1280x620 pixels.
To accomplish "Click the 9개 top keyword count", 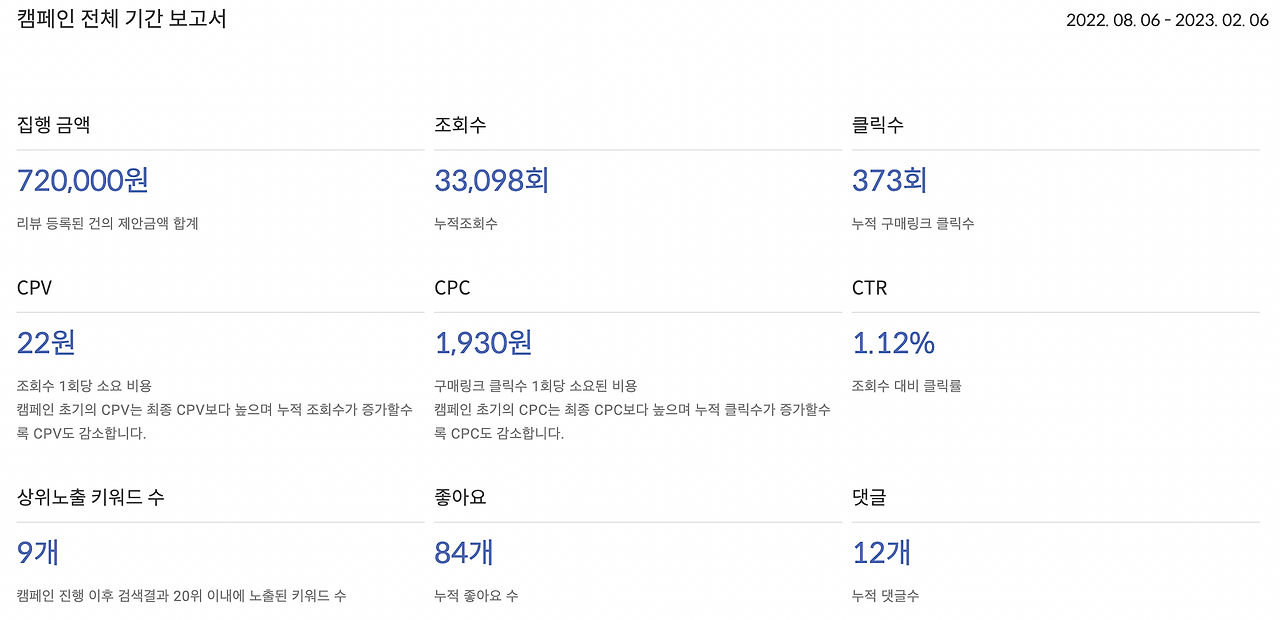I will 38,553.
